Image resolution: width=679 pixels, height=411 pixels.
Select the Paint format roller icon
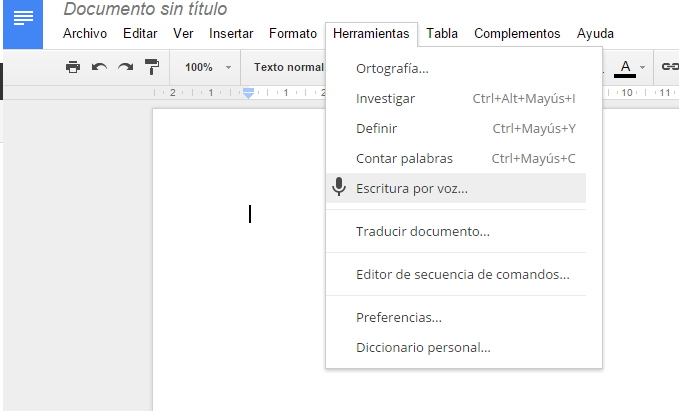151,67
